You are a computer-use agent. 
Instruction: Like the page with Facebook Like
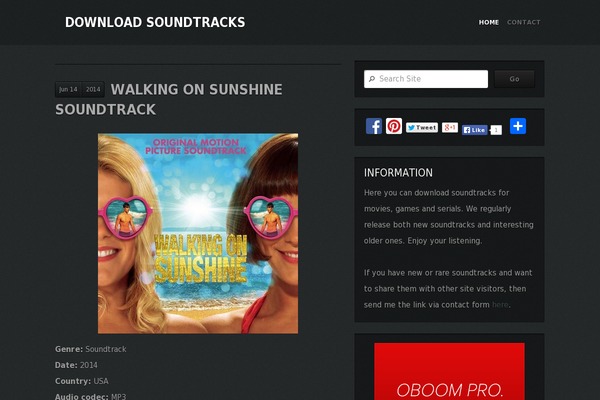point(474,130)
